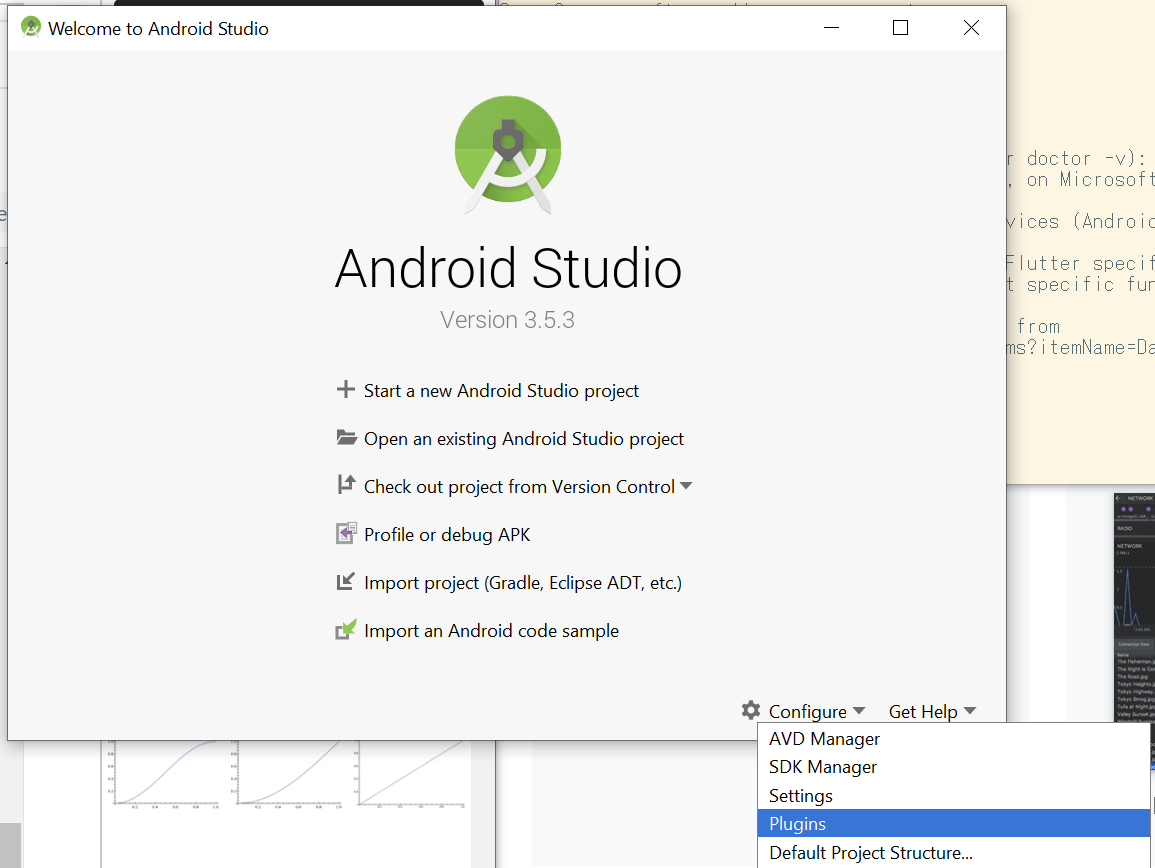Open SDK Manager from Configure menu

pos(954,767)
